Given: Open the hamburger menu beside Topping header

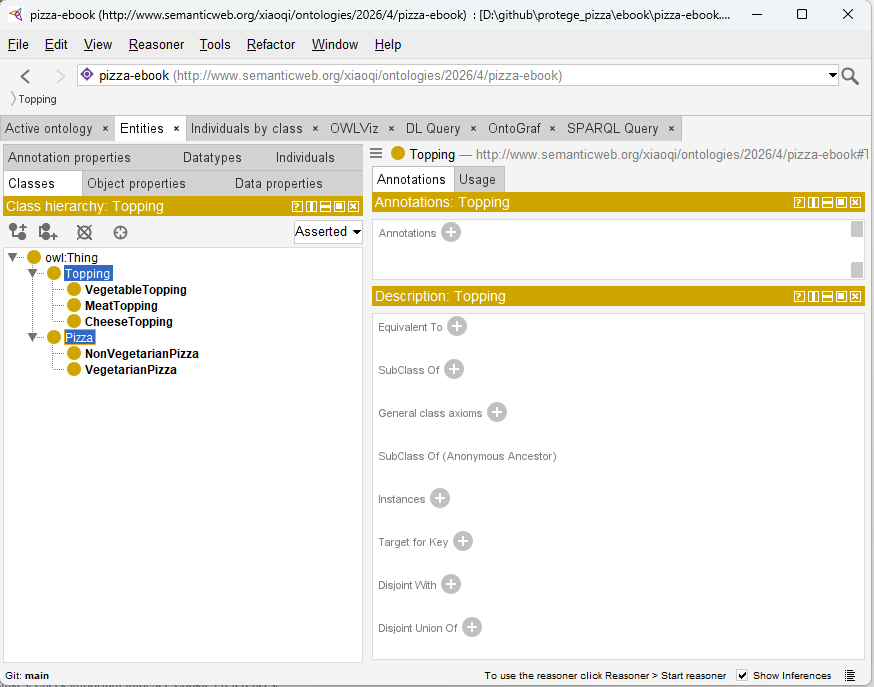Looking at the screenshot, I should tap(376, 153).
